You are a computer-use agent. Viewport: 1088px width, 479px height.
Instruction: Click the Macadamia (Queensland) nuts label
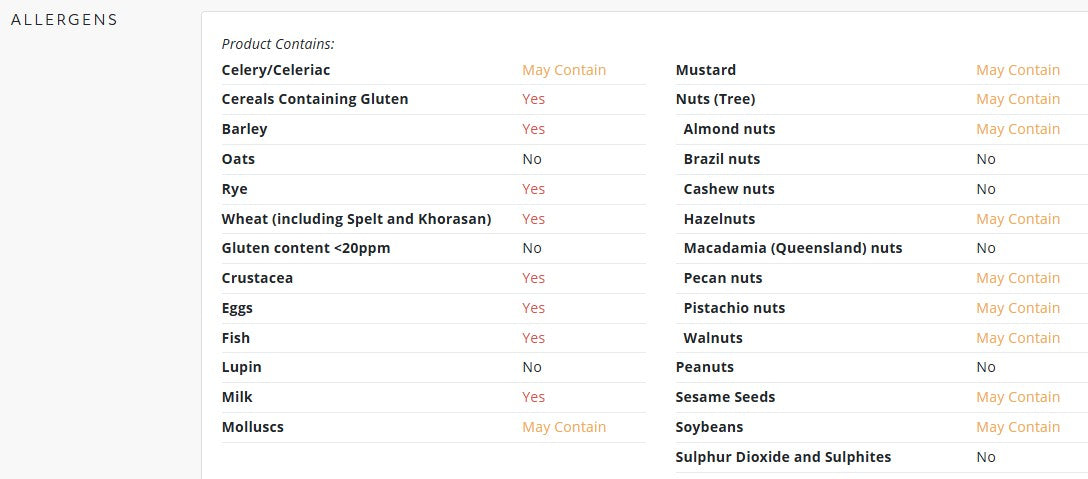click(793, 248)
